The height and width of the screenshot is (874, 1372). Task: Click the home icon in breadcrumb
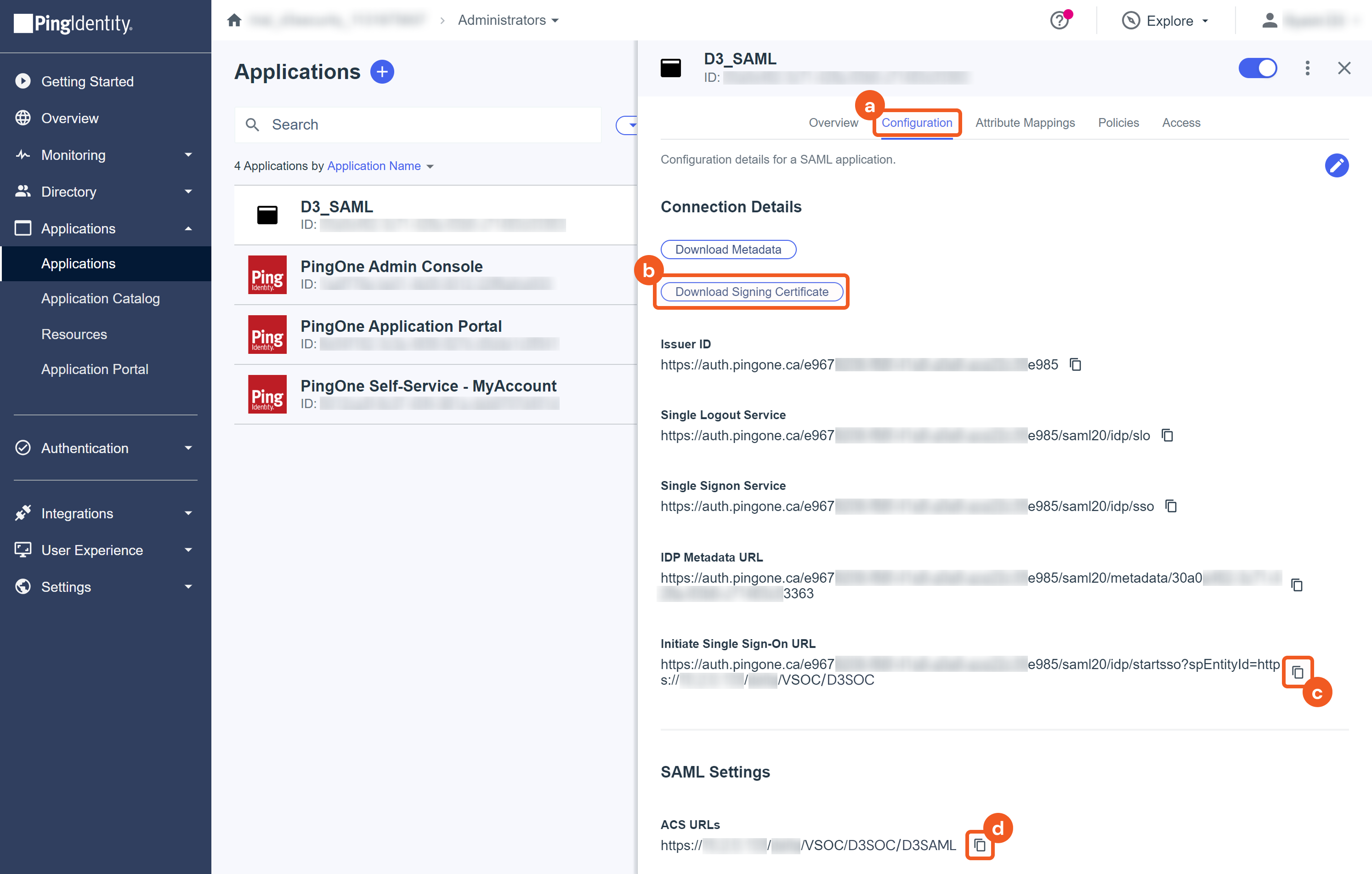tap(234, 21)
